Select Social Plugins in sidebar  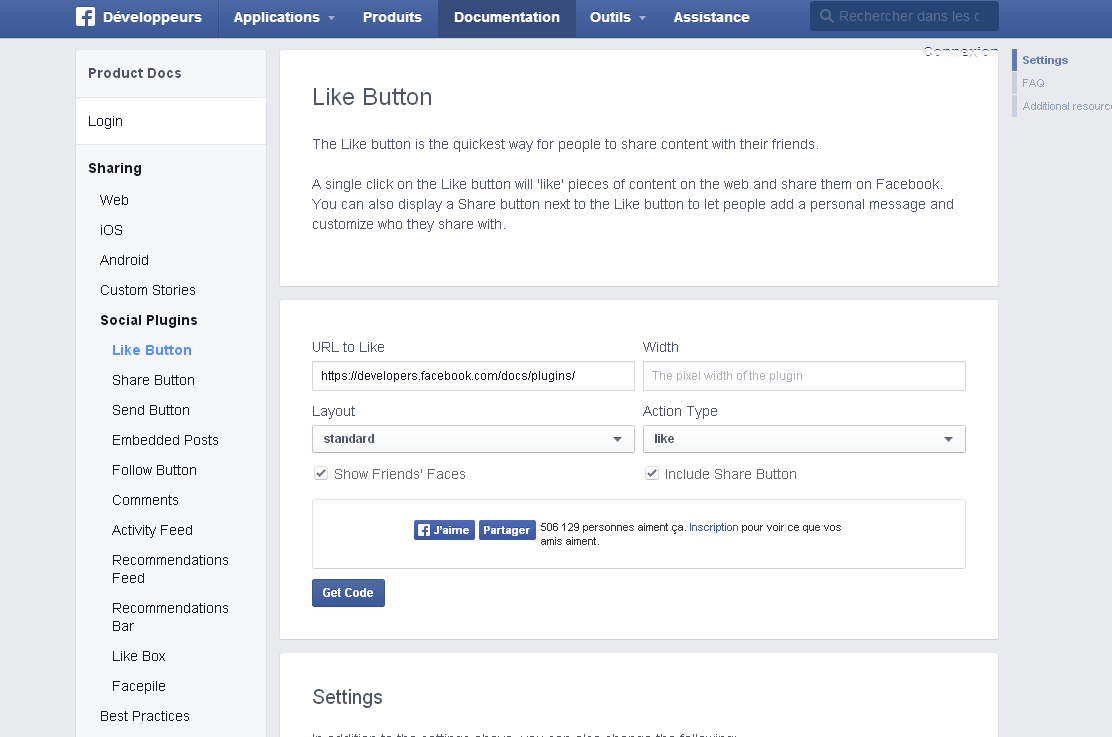point(149,320)
